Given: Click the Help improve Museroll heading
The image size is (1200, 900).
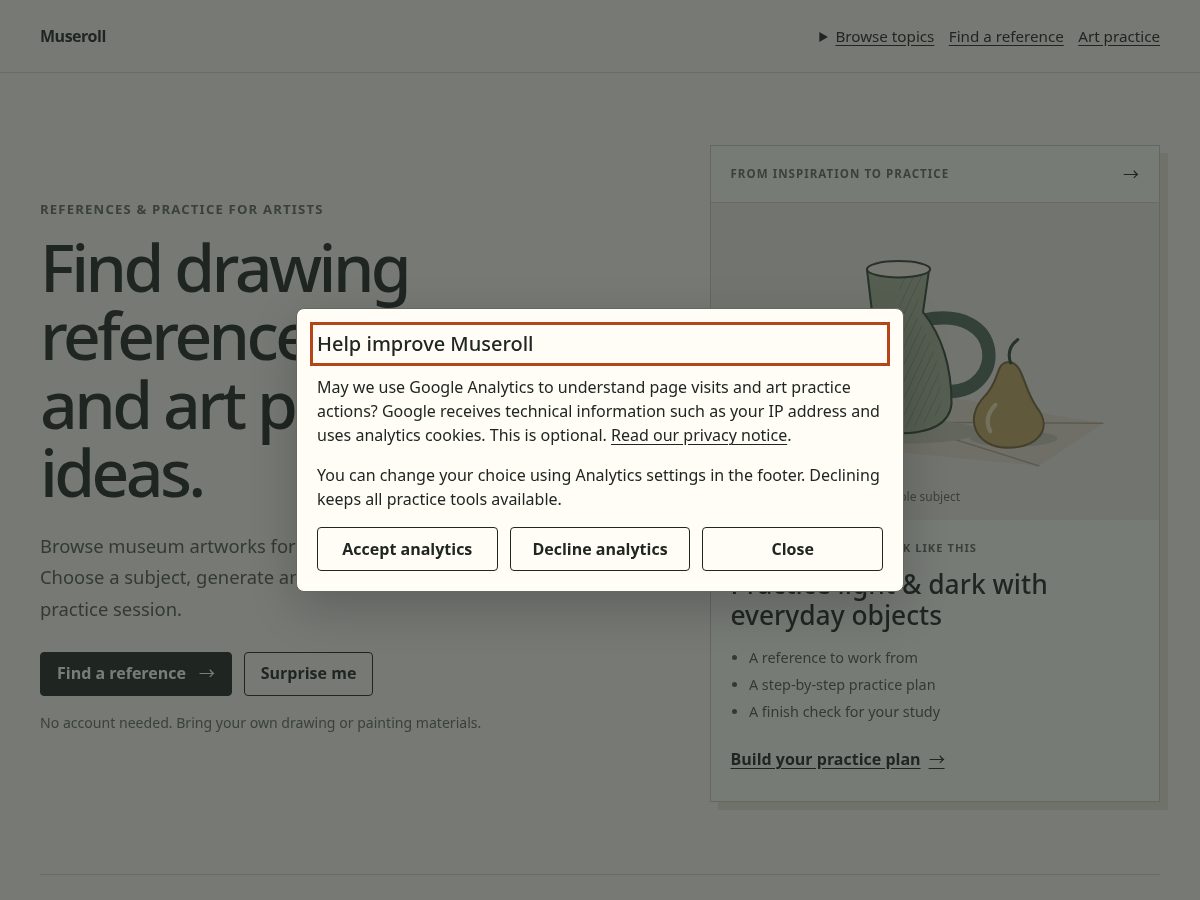Looking at the screenshot, I should point(600,344).
